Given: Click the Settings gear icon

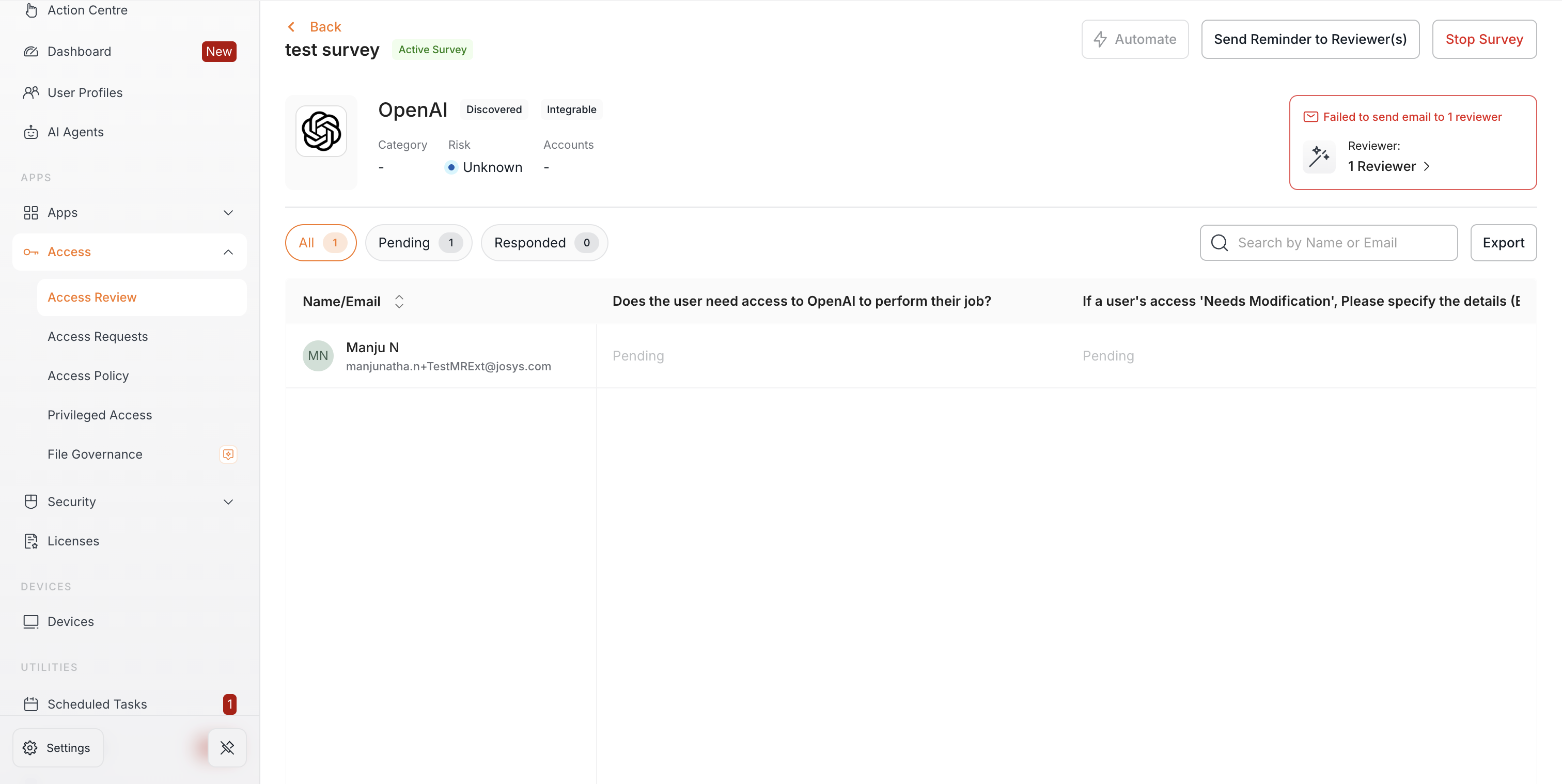Looking at the screenshot, I should point(30,748).
